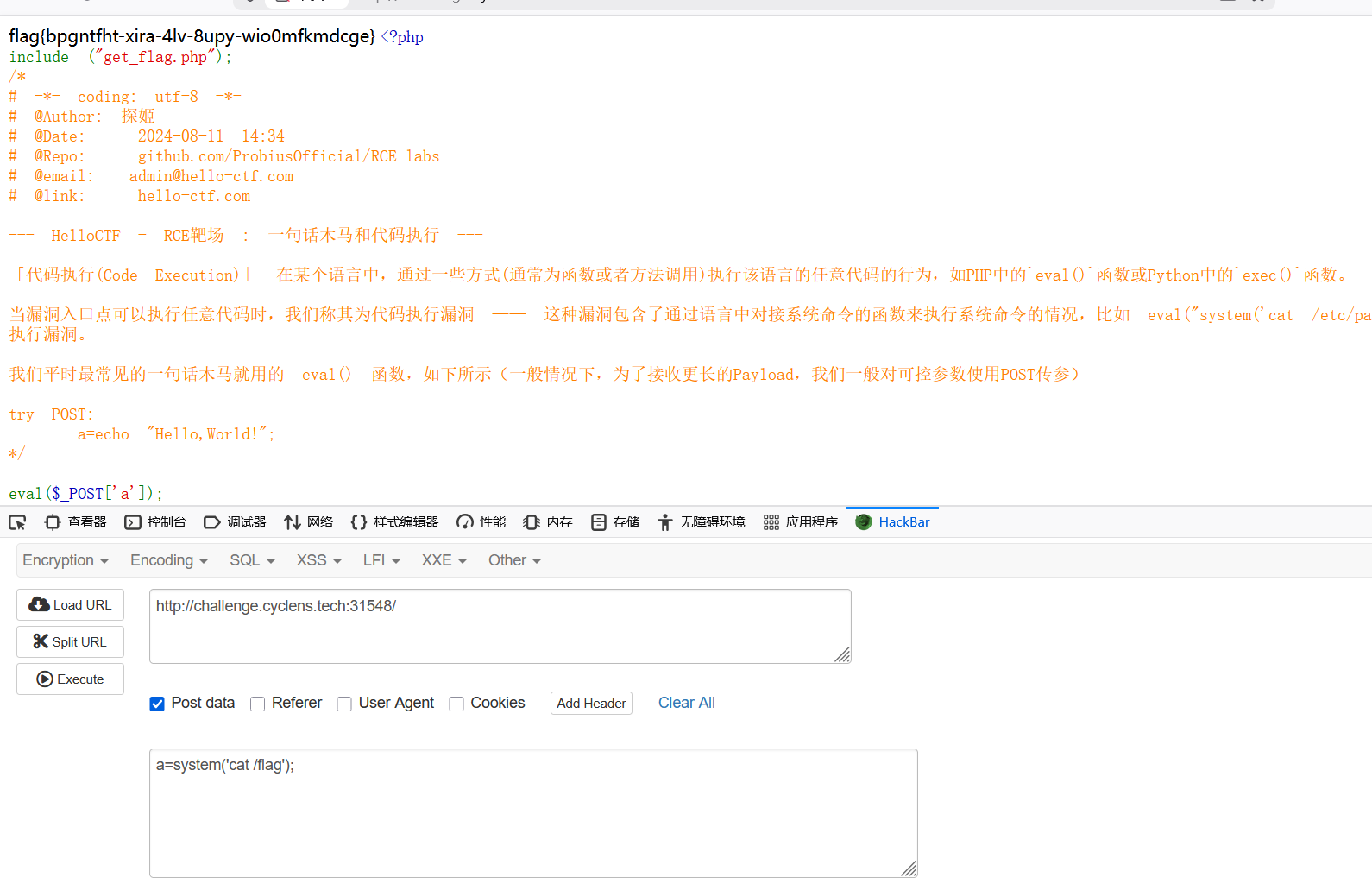
Task: Expand the Encryption dropdown menu
Action: (x=66, y=560)
